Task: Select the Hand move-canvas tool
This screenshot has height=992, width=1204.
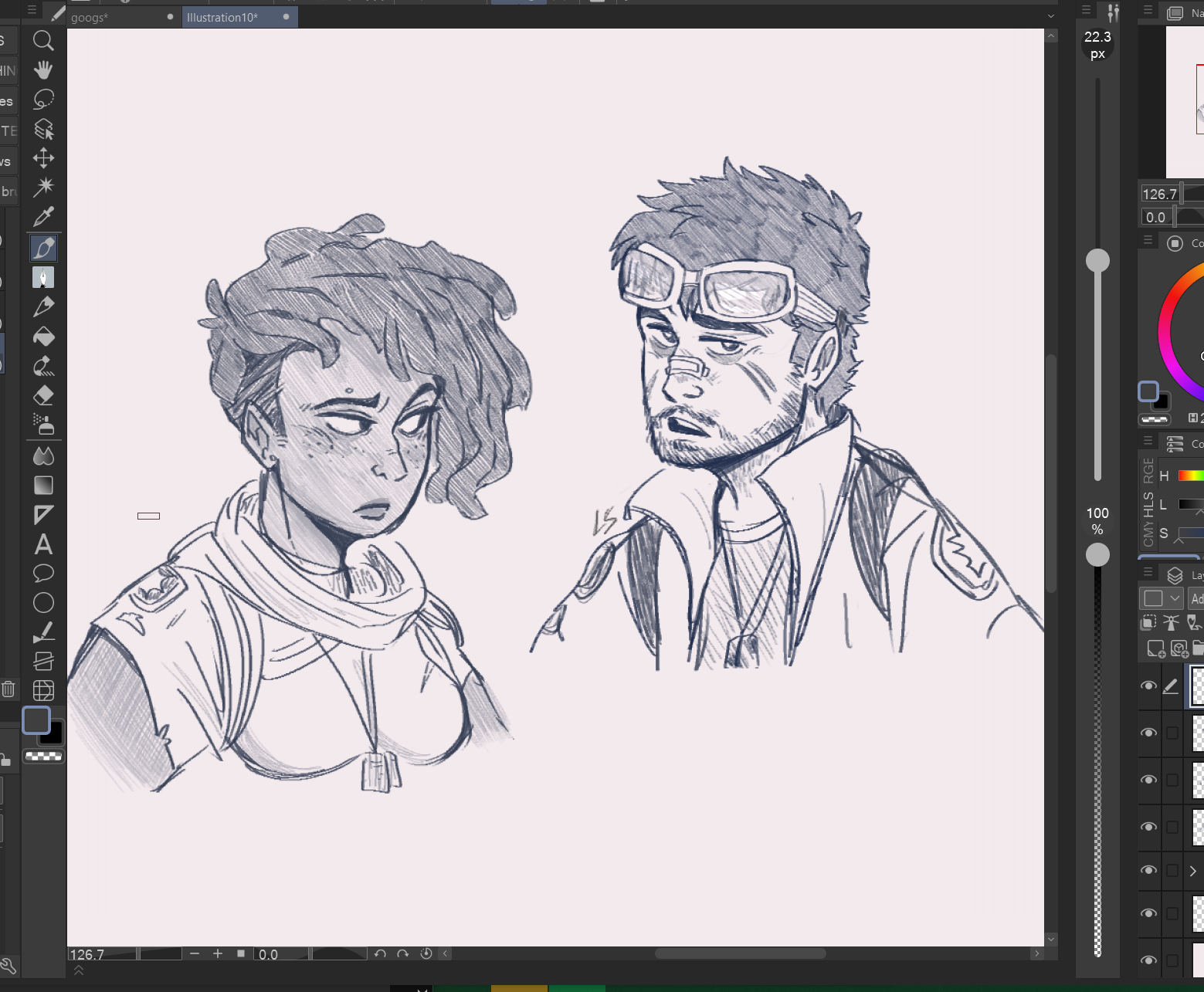Action: point(43,70)
